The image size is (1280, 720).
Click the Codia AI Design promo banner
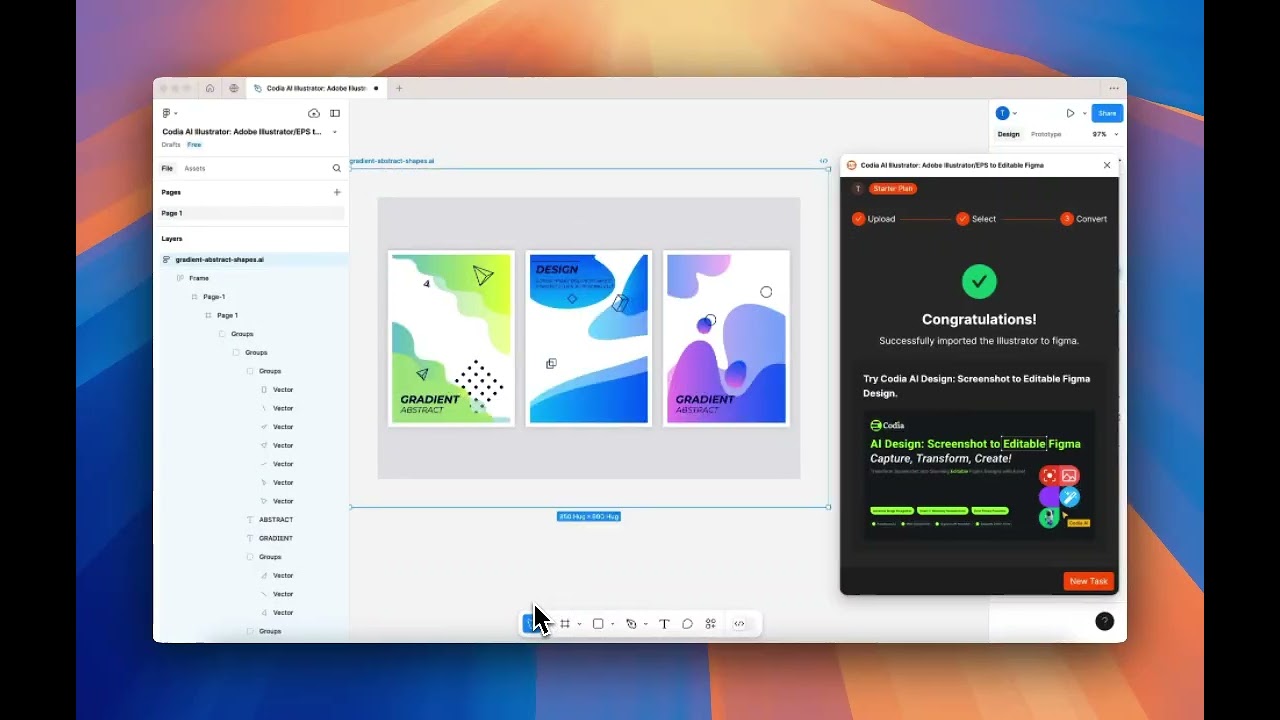979,476
